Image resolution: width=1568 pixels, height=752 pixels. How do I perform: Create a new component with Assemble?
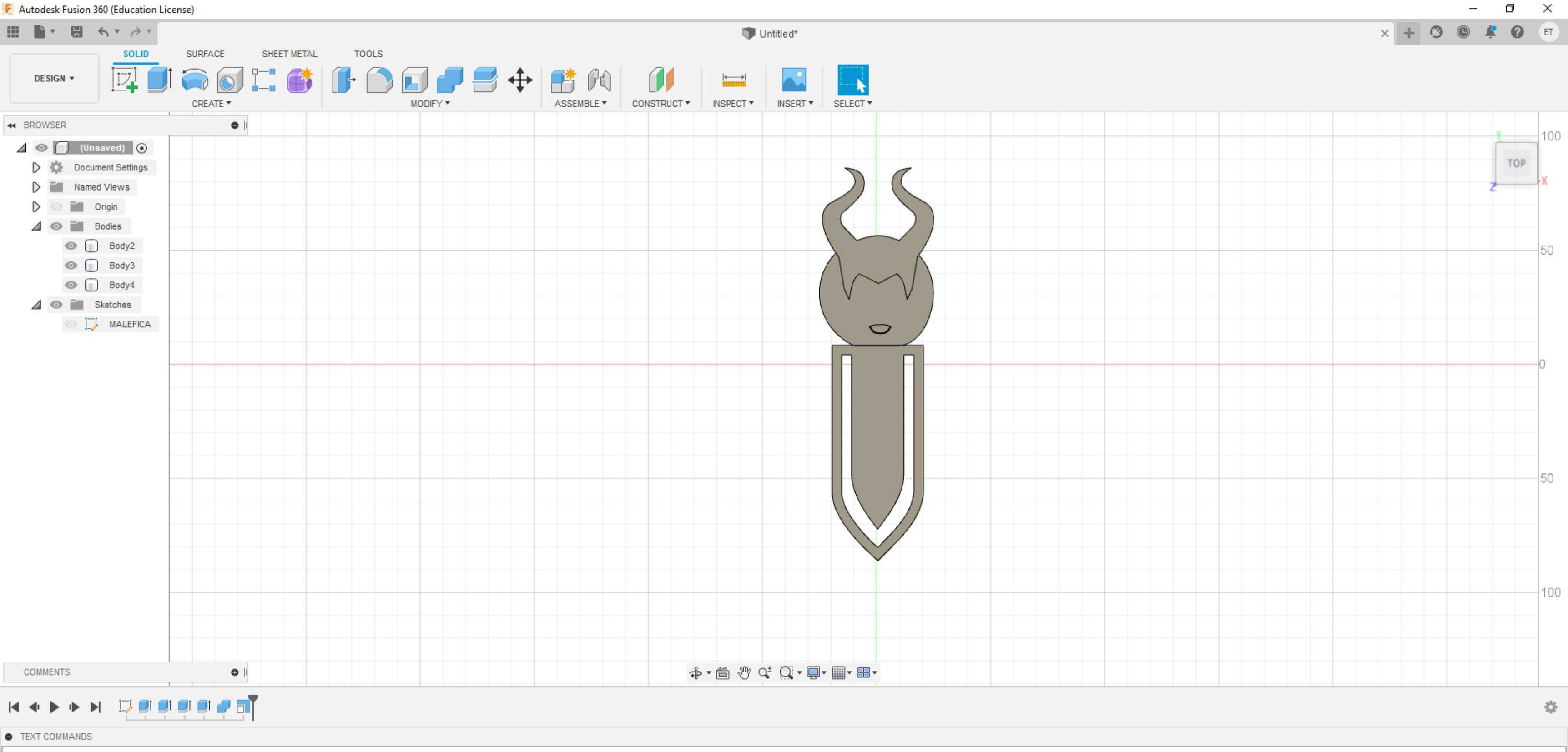click(x=563, y=80)
